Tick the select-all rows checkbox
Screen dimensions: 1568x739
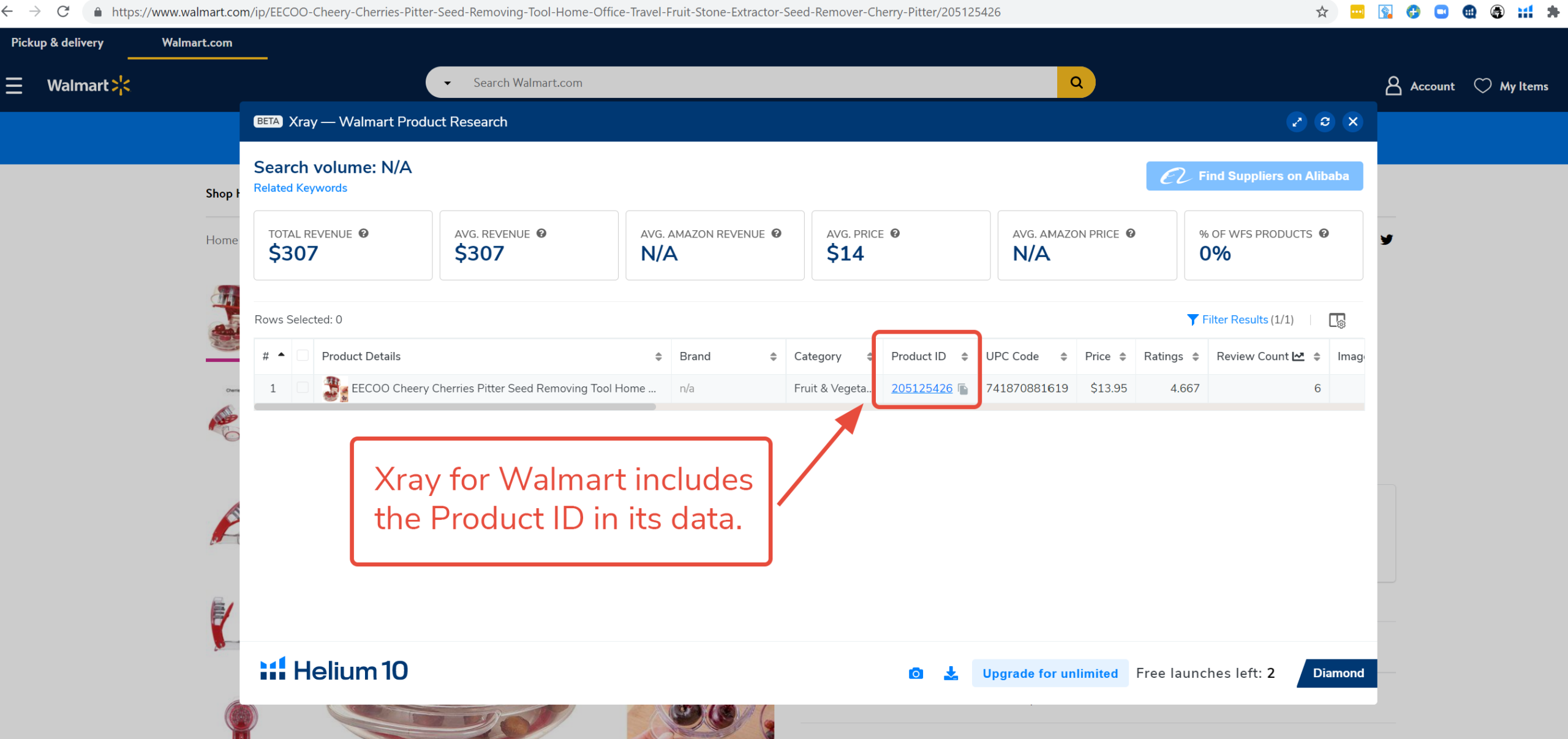(303, 356)
